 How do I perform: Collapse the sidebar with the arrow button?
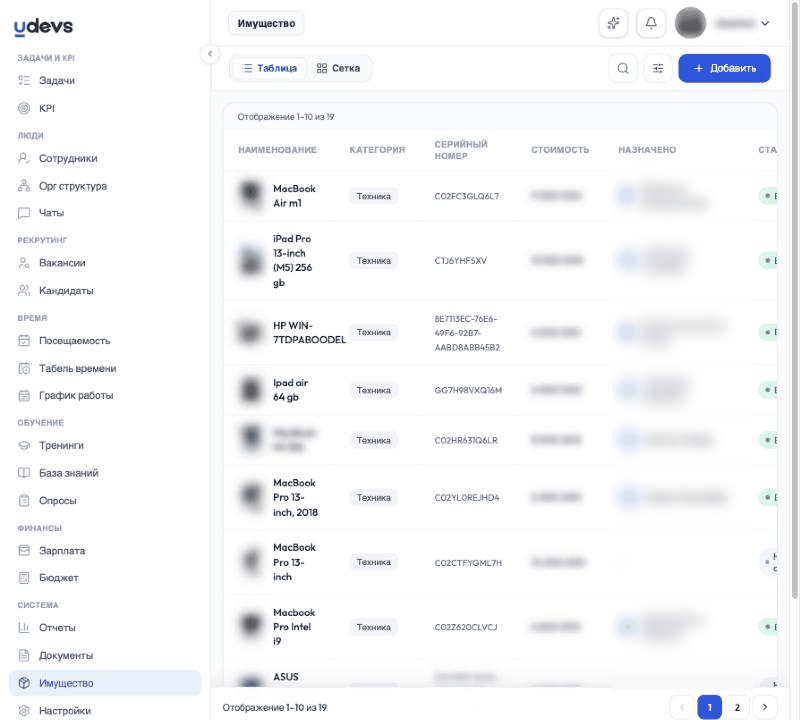pyautogui.click(x=210, y=54)
